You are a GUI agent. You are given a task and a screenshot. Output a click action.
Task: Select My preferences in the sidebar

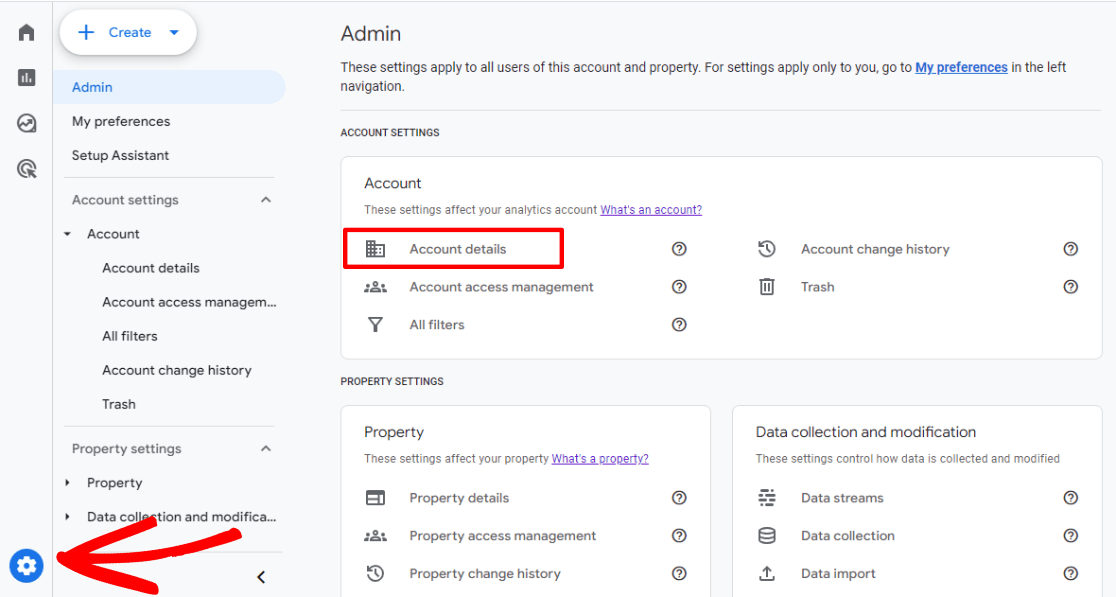[x=121, y=122]
